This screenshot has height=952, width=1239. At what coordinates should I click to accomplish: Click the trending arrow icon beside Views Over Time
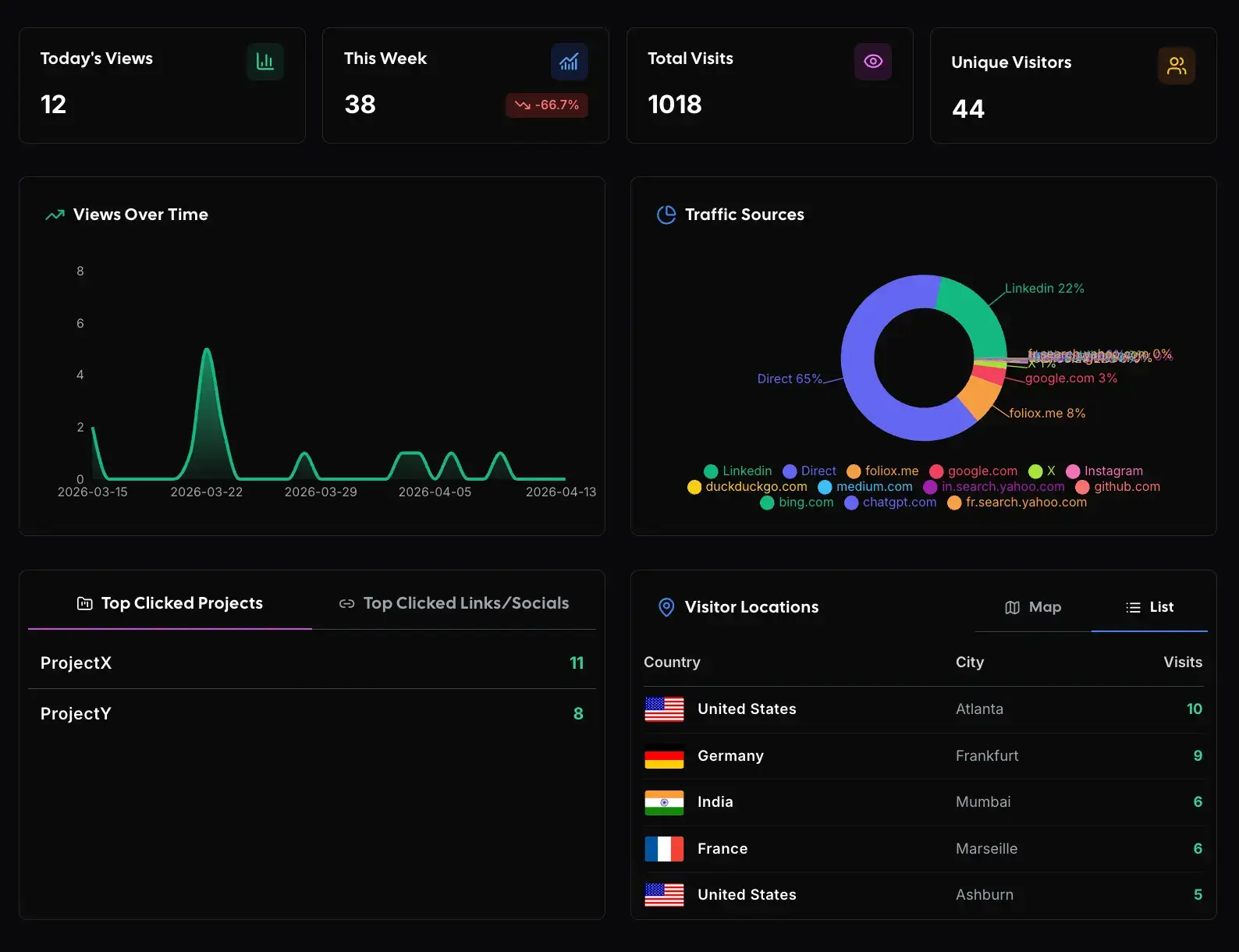coord(55,215)
